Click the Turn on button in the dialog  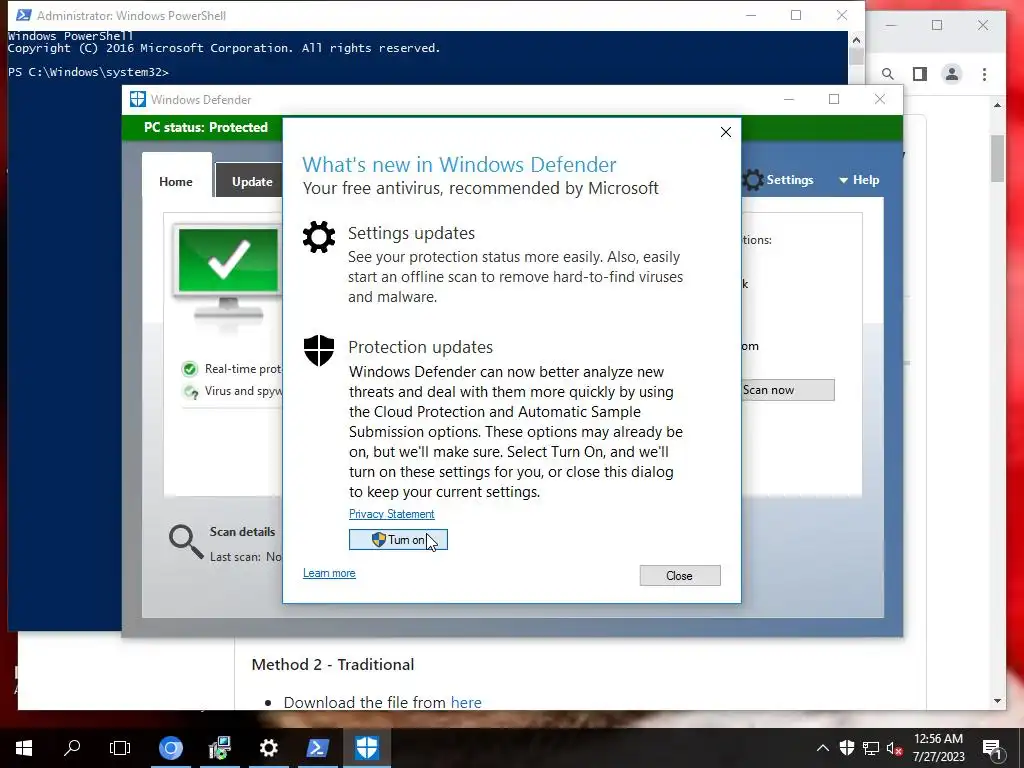click(398, 539)
